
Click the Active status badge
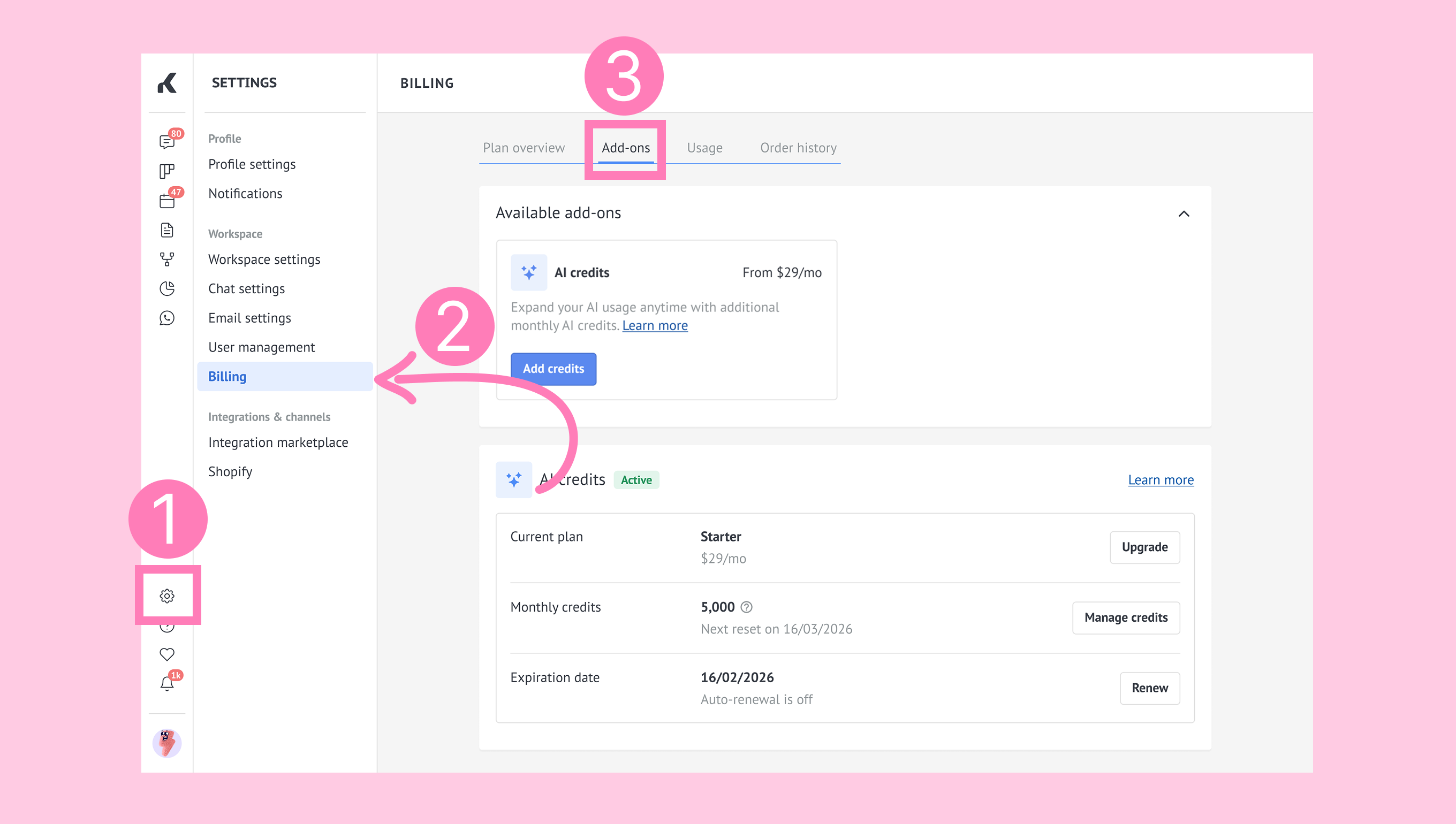point(636,480)
